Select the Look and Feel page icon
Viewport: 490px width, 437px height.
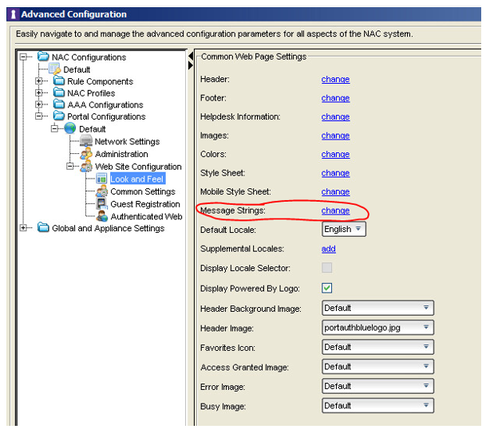(101, 179)
